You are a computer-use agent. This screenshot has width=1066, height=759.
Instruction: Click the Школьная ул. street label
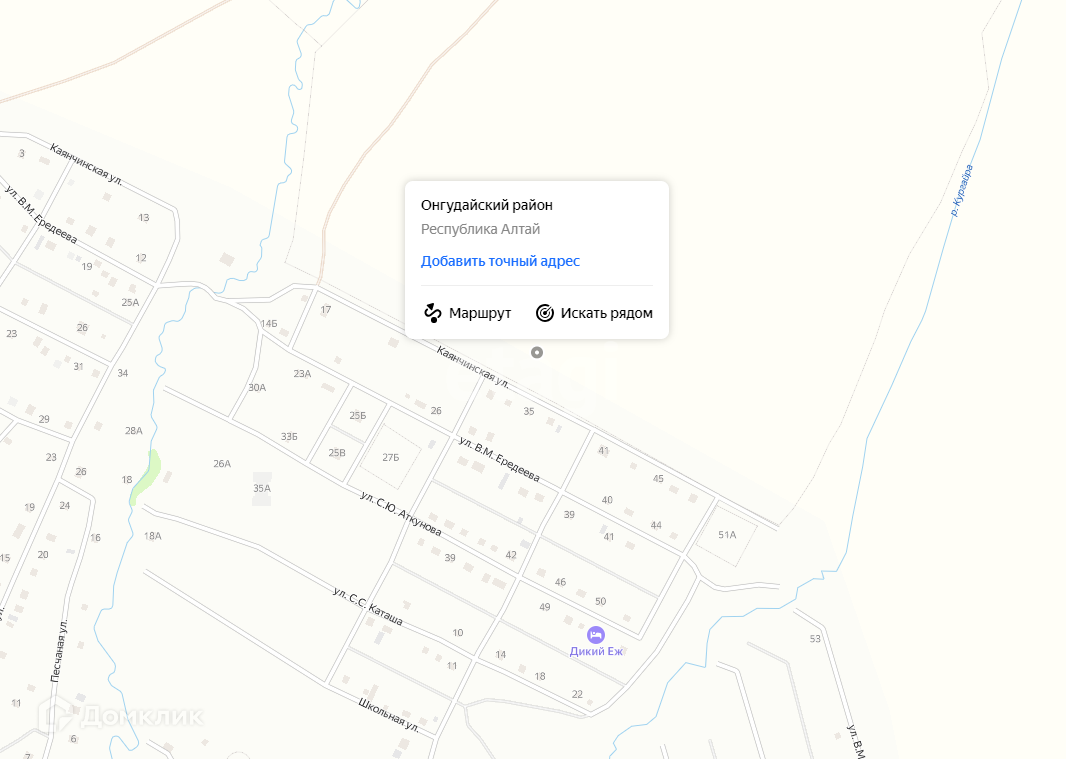389,715
